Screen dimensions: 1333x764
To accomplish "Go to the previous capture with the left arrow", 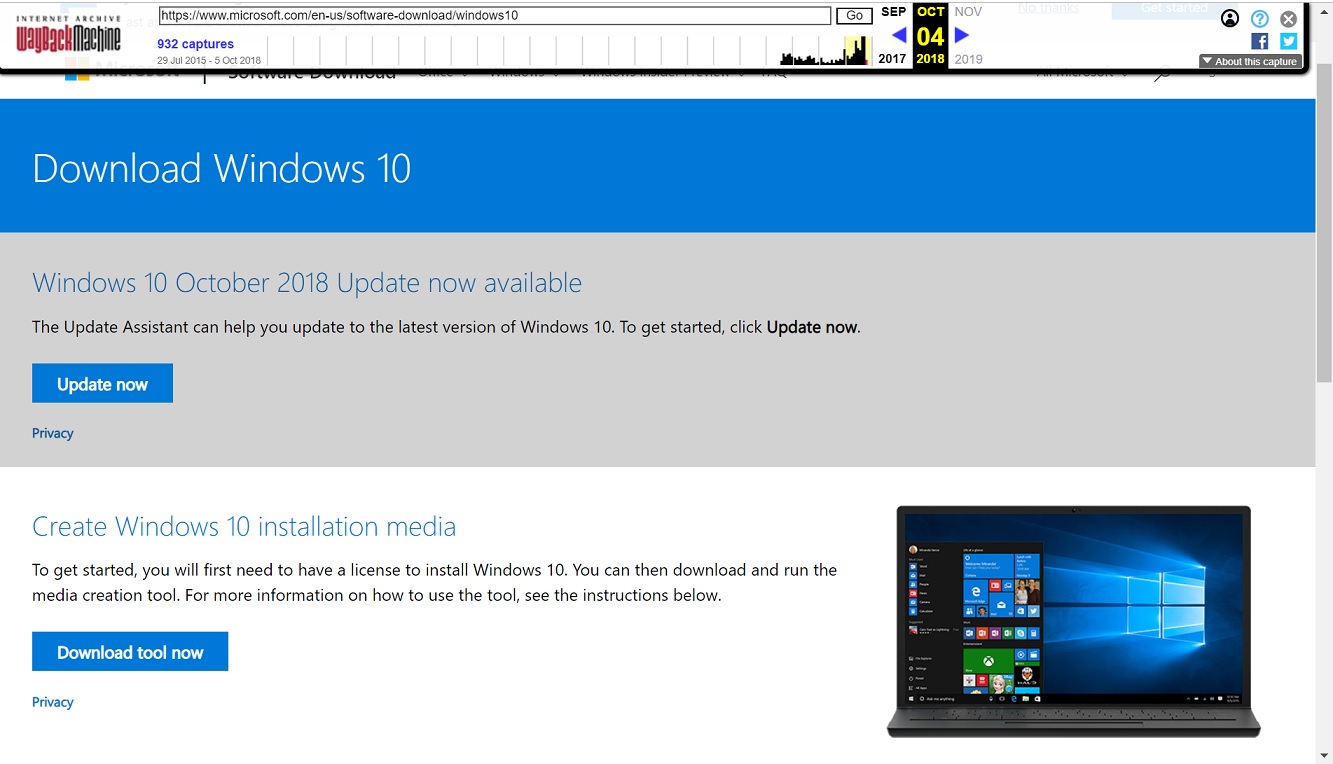I will click(x=898, y=35).
